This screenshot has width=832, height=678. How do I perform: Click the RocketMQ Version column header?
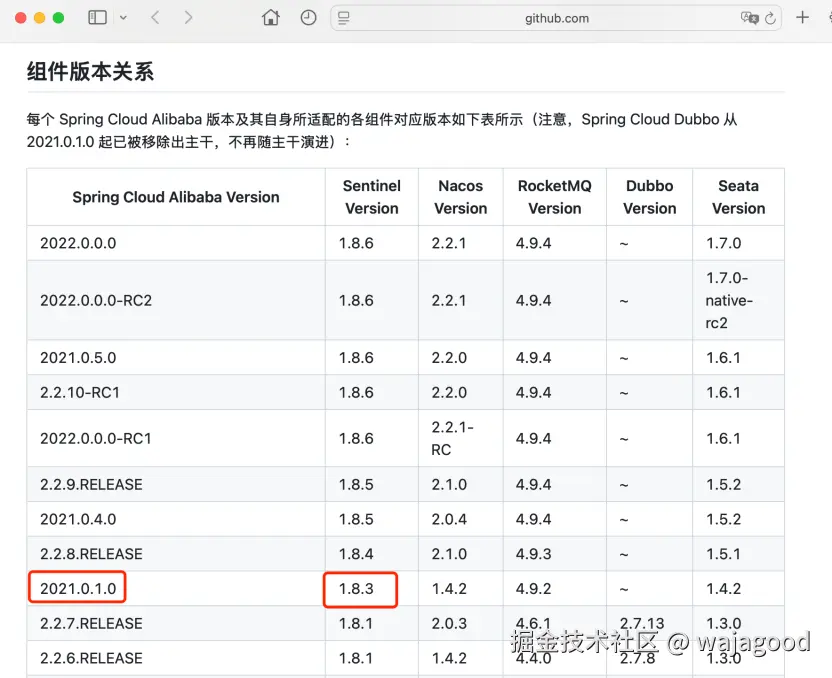click(554, 197)
